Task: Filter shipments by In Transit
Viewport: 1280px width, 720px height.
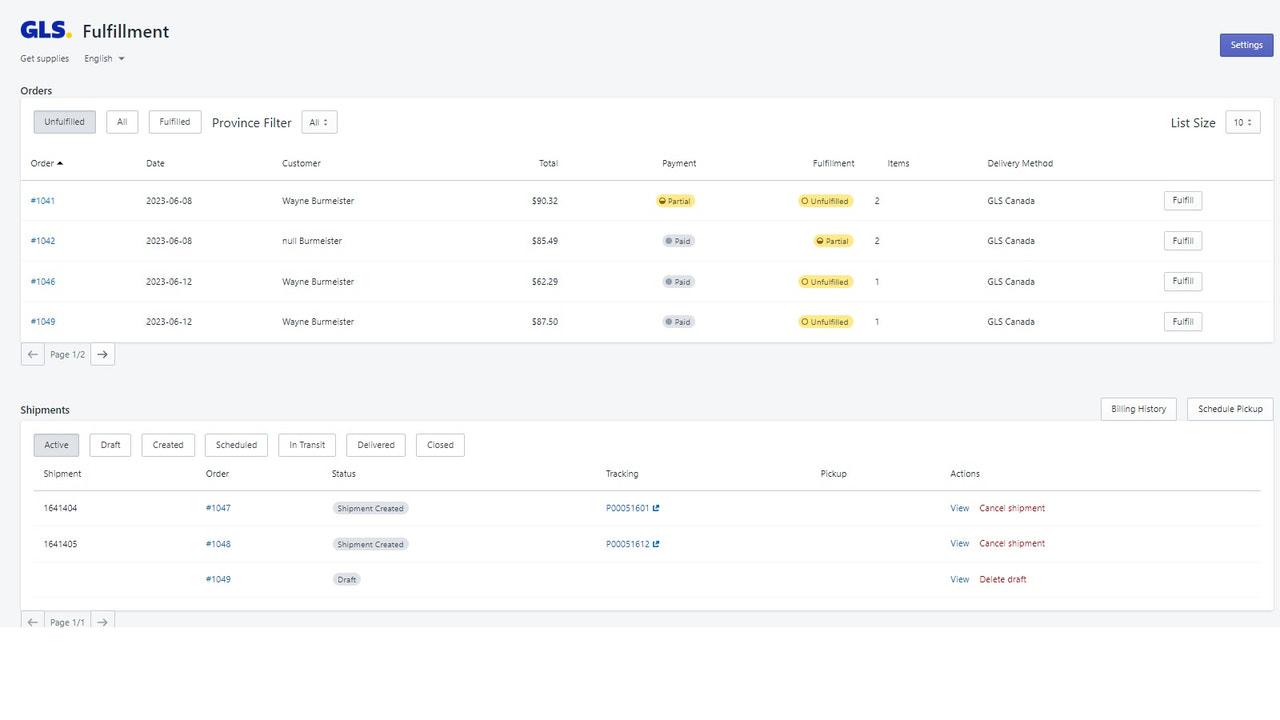Action: (x=306, y=444)
